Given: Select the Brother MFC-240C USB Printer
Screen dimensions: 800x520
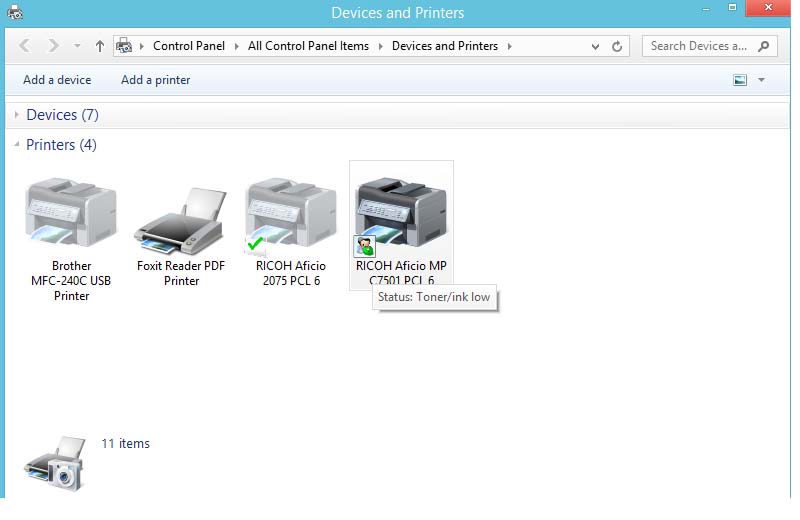Looking at the screenshot, I should 71,214.
